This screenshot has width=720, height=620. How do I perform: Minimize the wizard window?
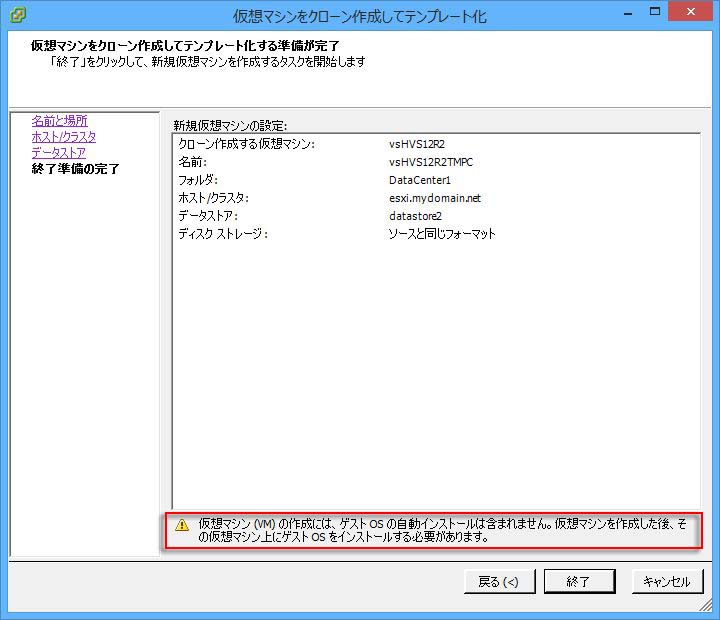(628, 12)
